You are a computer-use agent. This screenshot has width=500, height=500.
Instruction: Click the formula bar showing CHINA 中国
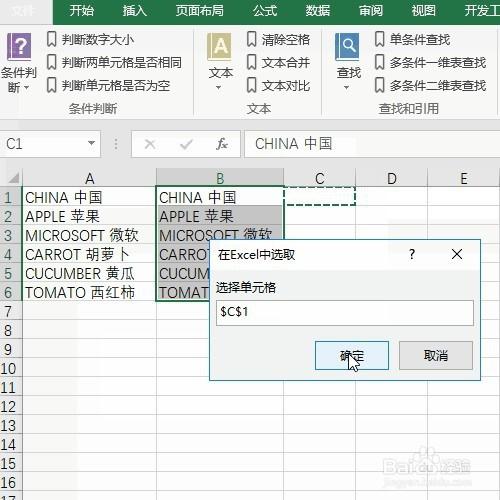372,144
